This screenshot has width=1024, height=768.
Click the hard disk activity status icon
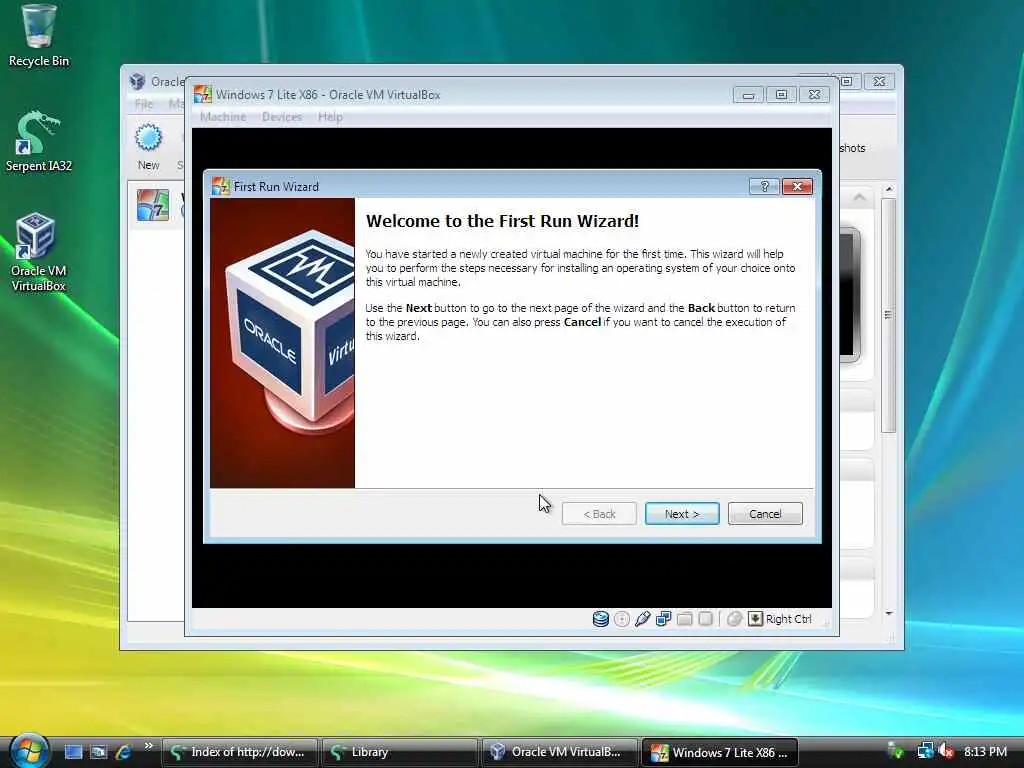[x=600, y=618]
